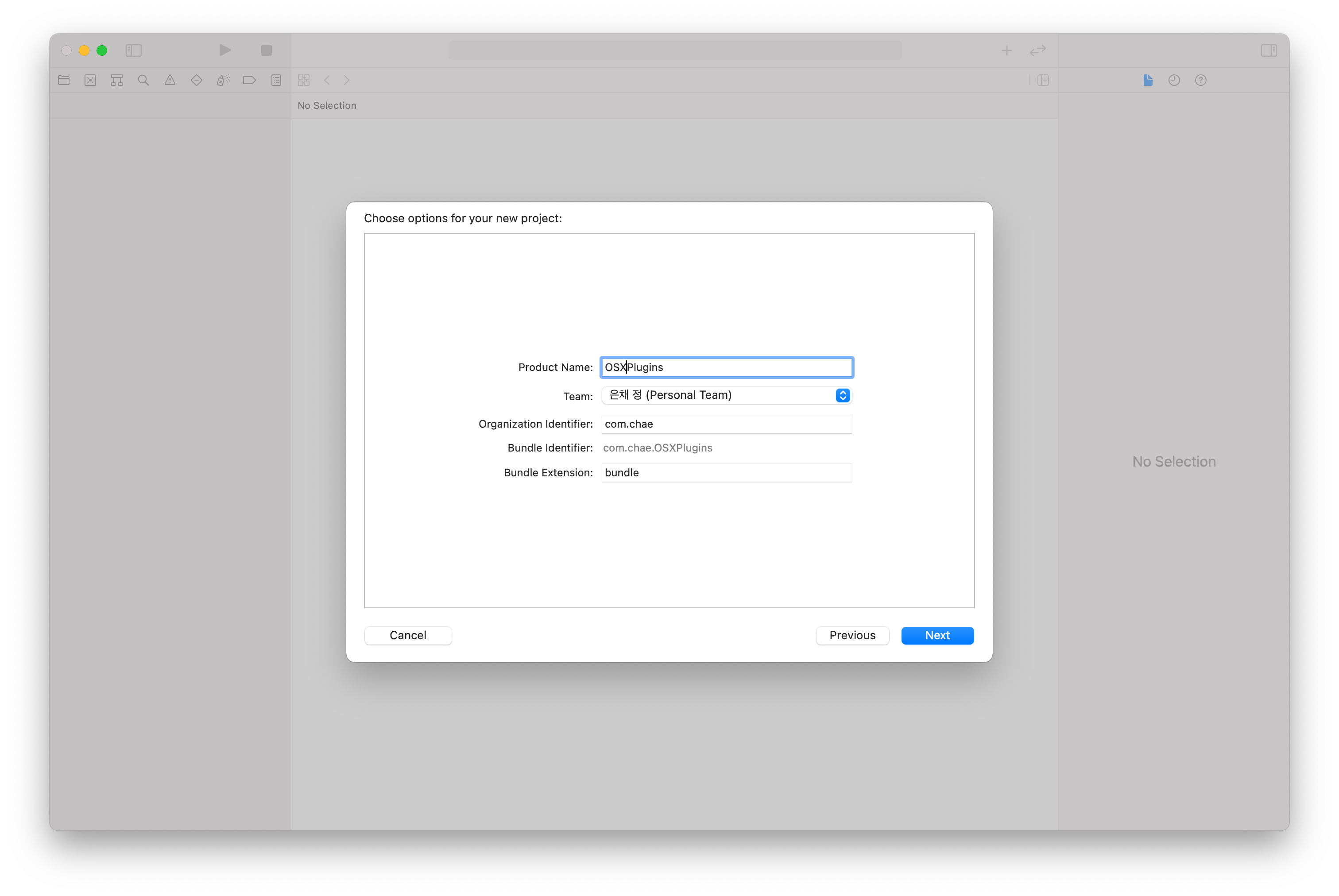The height and width of the screenshot is (896, 1339).
Task: Open the Source Control navigator
Action: pos(90,81)
